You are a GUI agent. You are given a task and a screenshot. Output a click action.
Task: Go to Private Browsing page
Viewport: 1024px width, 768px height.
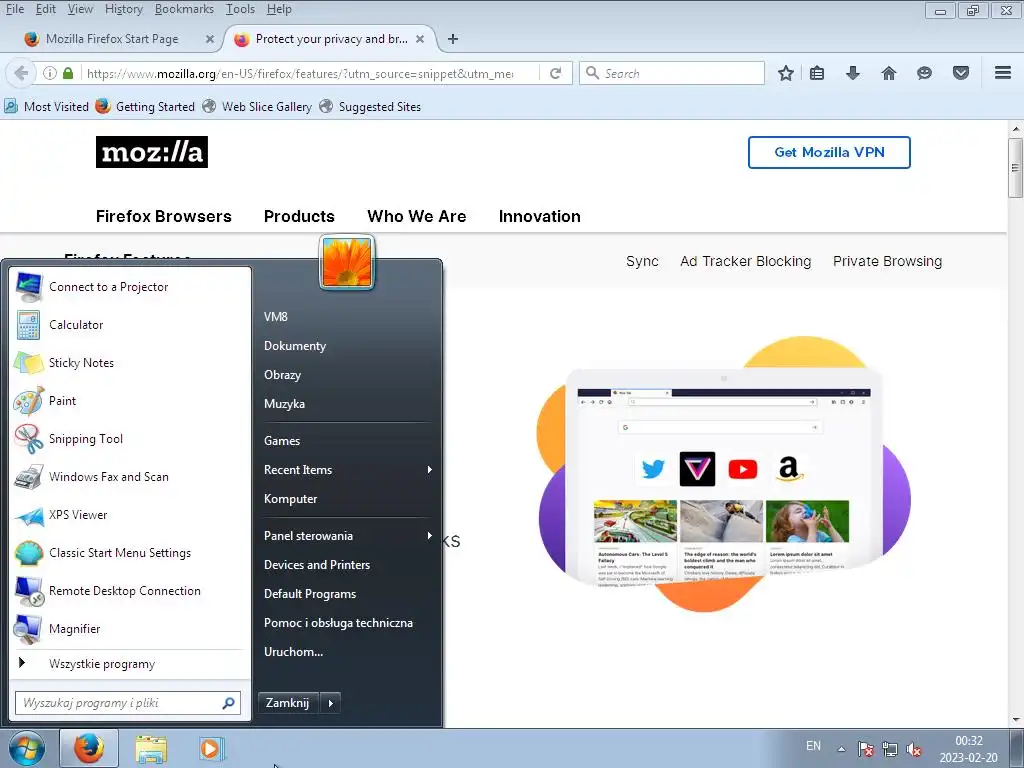(887, 261)
